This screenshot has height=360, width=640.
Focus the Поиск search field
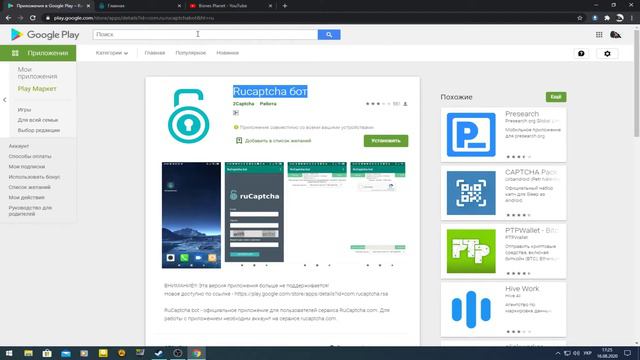(x=205, y=35)
